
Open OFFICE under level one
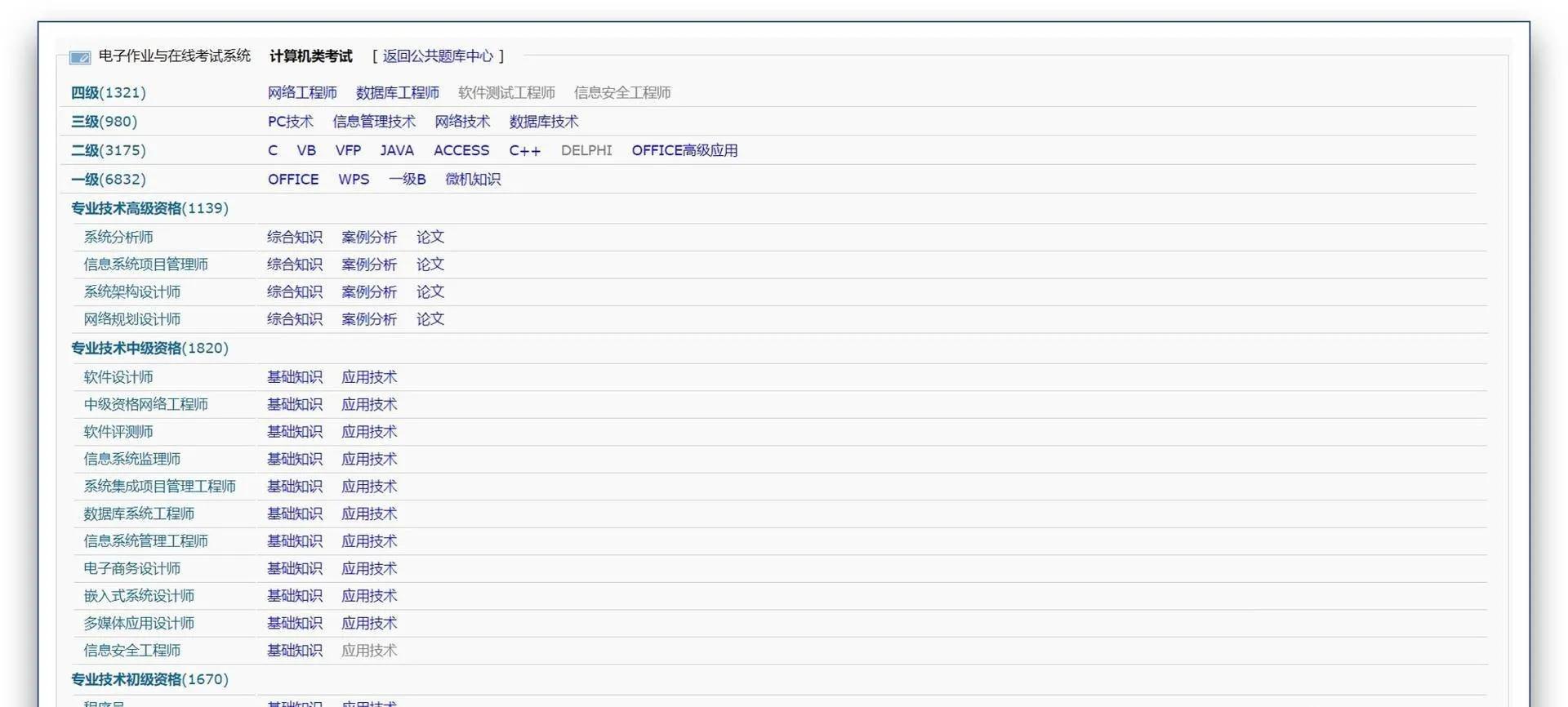click(x=293, y=179)
